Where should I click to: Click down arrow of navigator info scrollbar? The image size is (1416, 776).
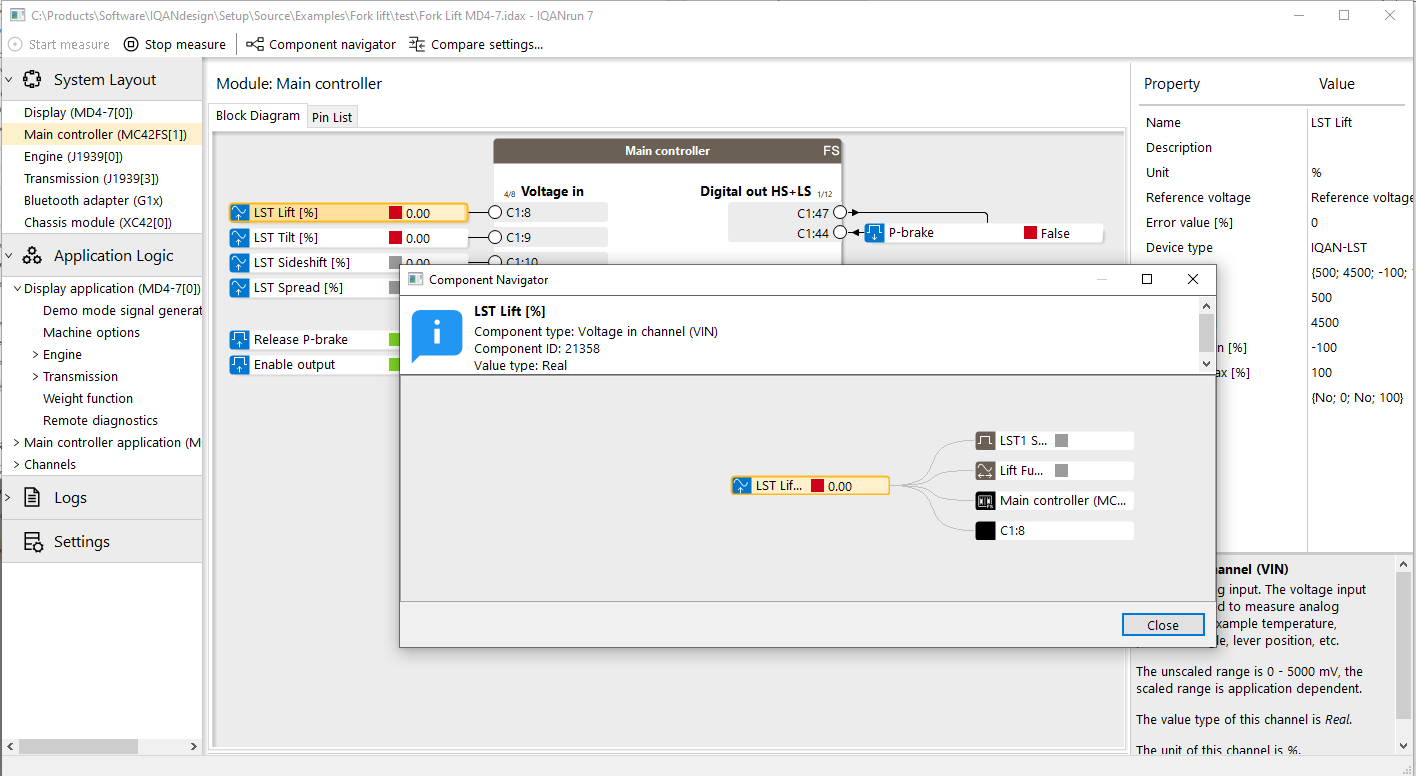pos(1206,365)
